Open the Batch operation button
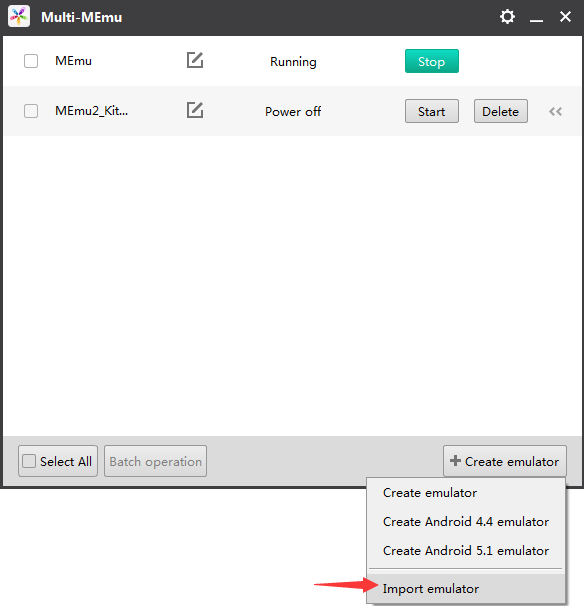 155,461
